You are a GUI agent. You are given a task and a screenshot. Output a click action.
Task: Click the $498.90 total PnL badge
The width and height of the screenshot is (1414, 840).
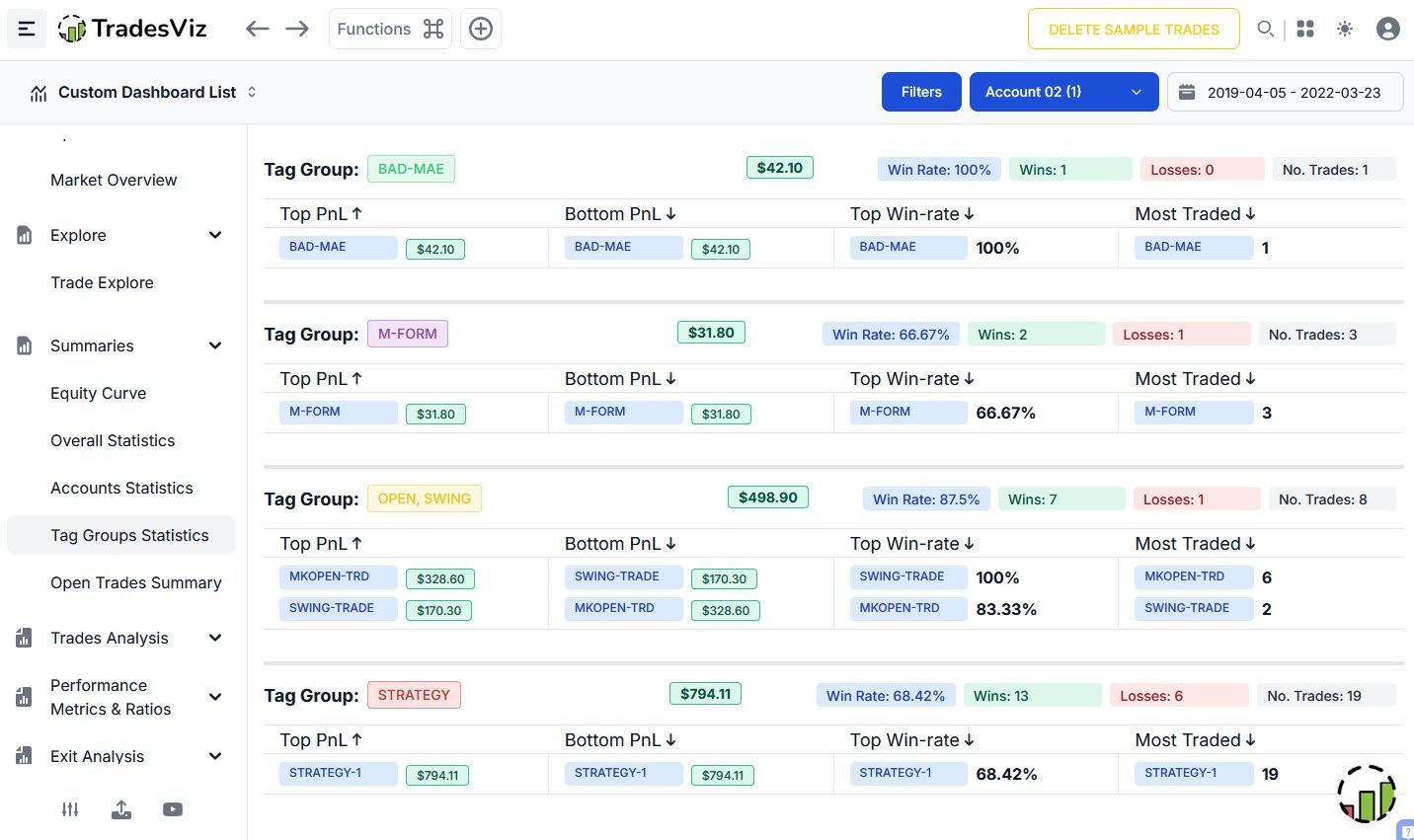tap(768, 497)
